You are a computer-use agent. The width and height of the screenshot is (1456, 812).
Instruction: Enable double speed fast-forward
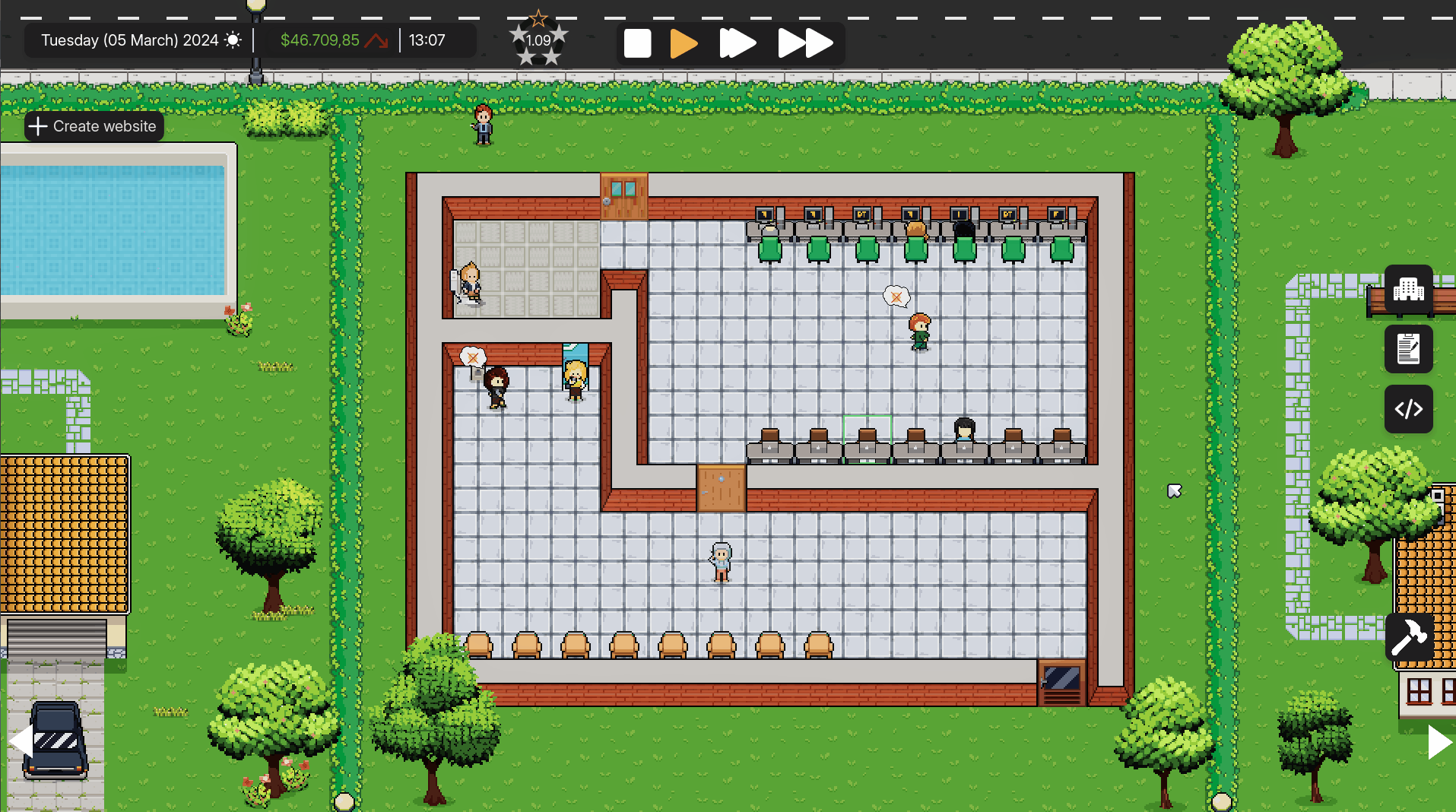point(736,43)
